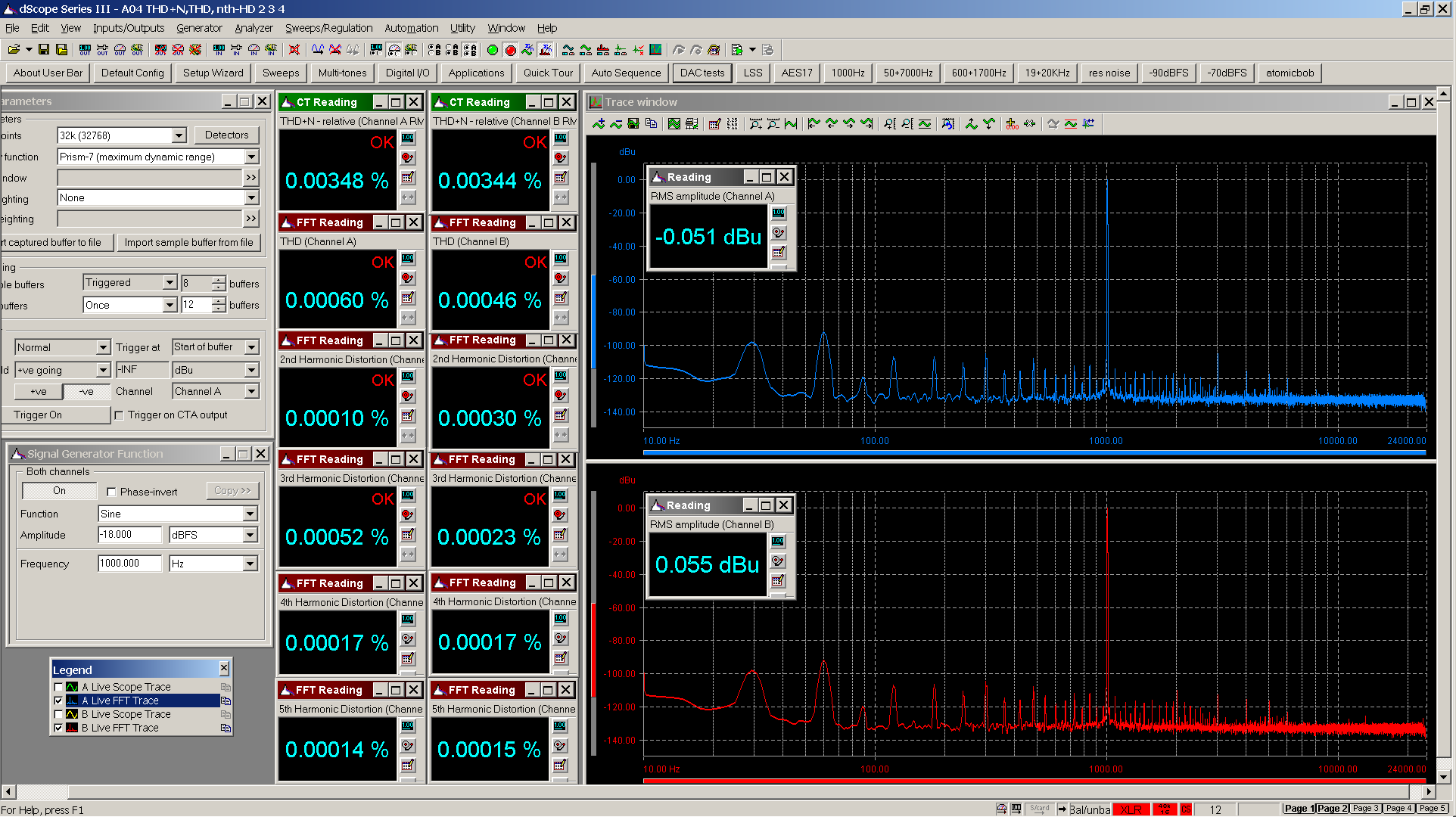
Task: Open the Window function dropdown
Action: (251, 156)
